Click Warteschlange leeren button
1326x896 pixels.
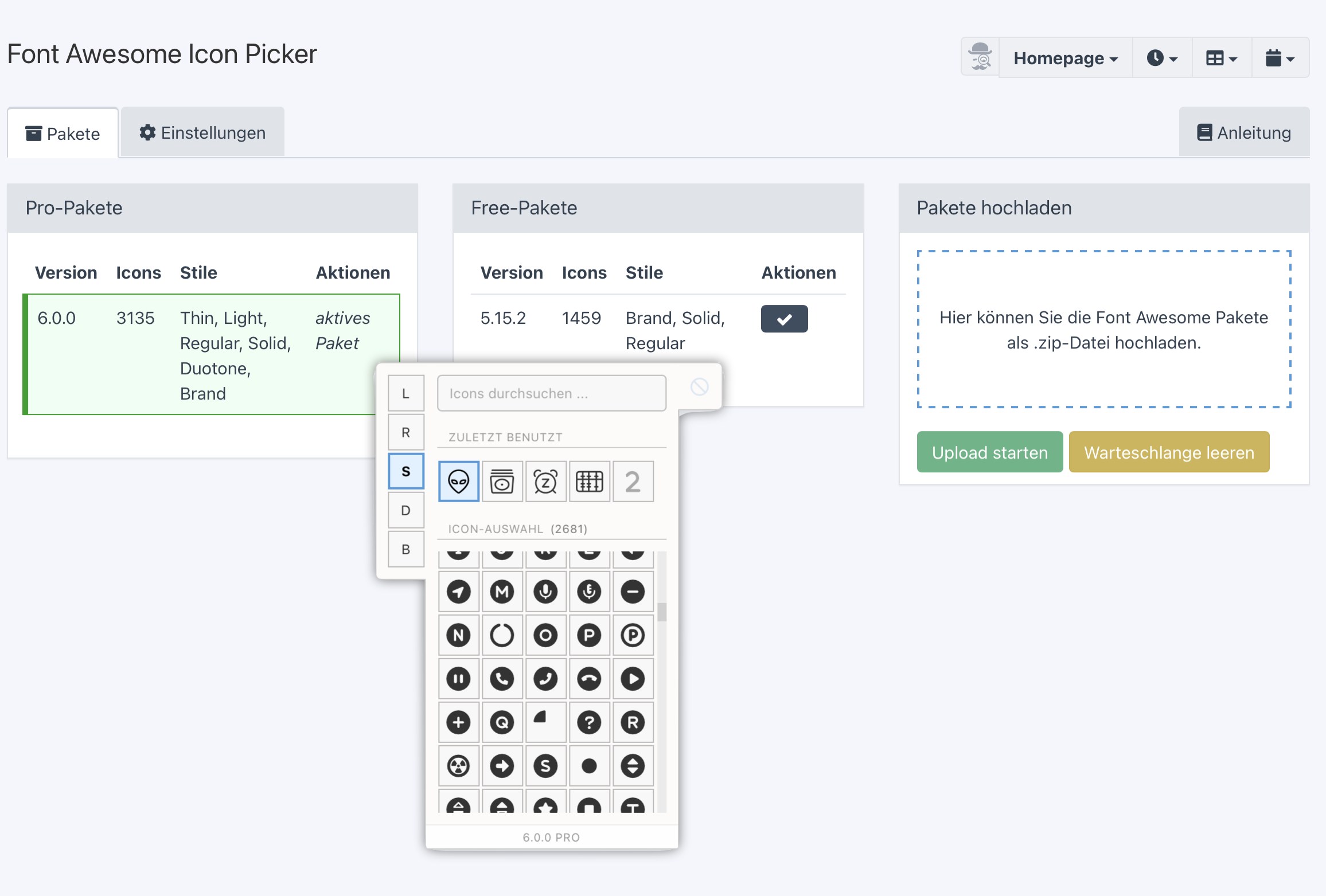1169,452
